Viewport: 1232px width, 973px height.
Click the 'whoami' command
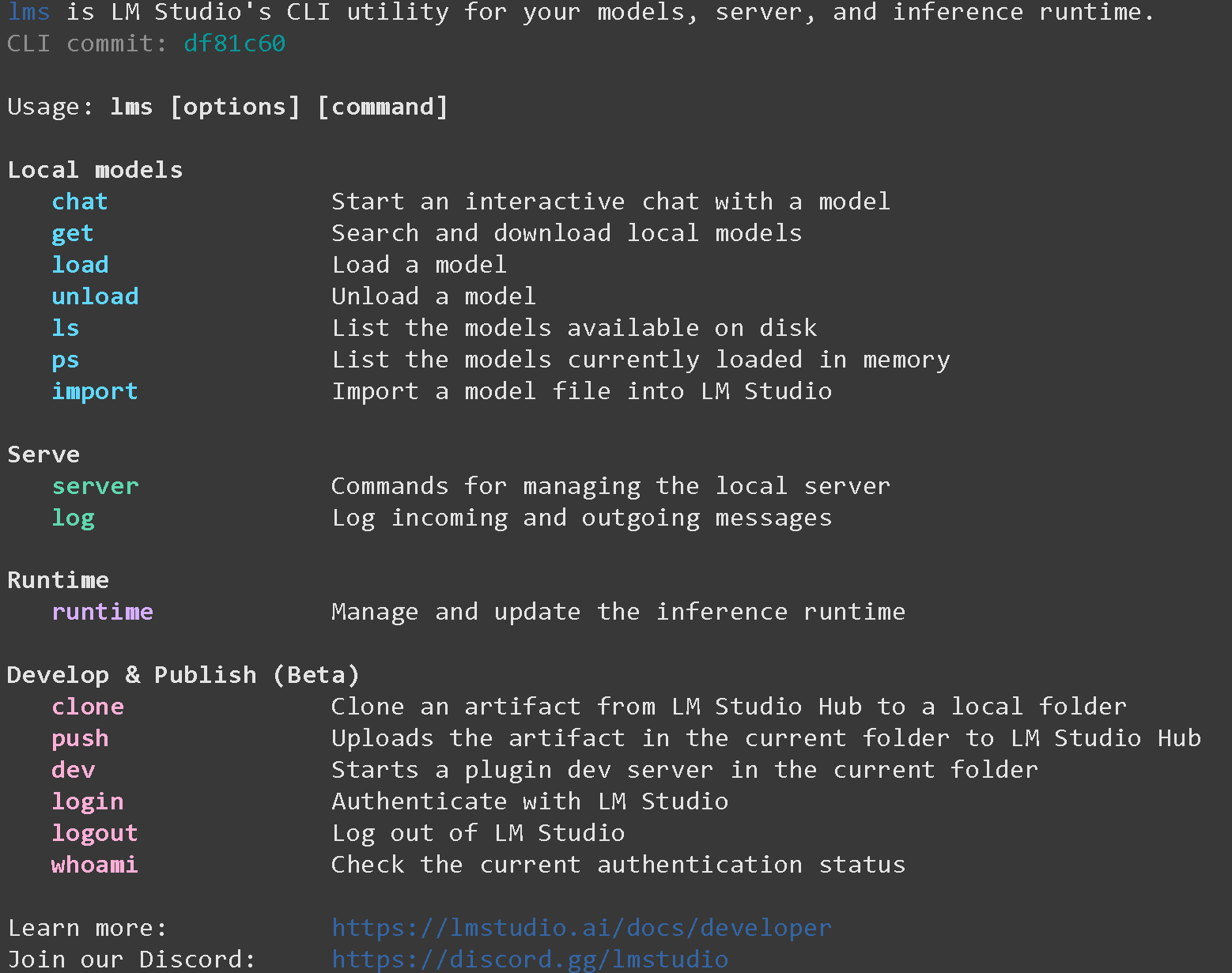95,865
